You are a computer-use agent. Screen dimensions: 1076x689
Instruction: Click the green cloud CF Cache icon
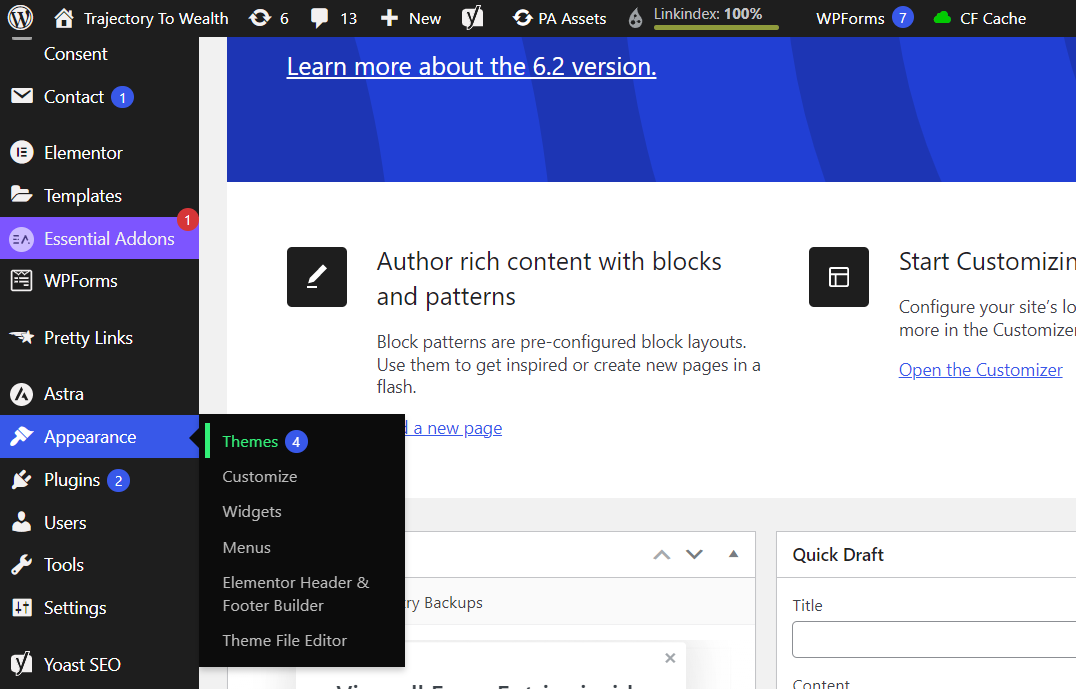point(943,18)
